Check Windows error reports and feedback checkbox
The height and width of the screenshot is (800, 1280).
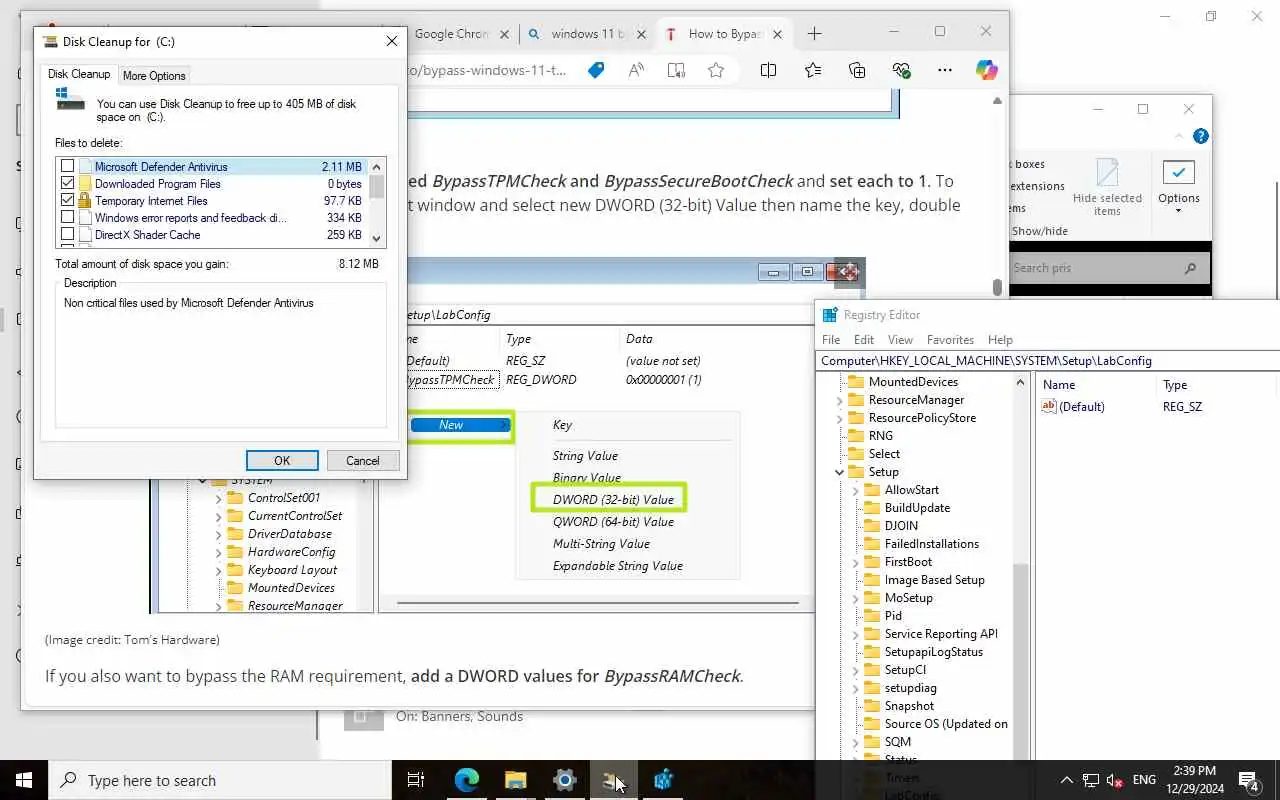[x=67, y=218]
